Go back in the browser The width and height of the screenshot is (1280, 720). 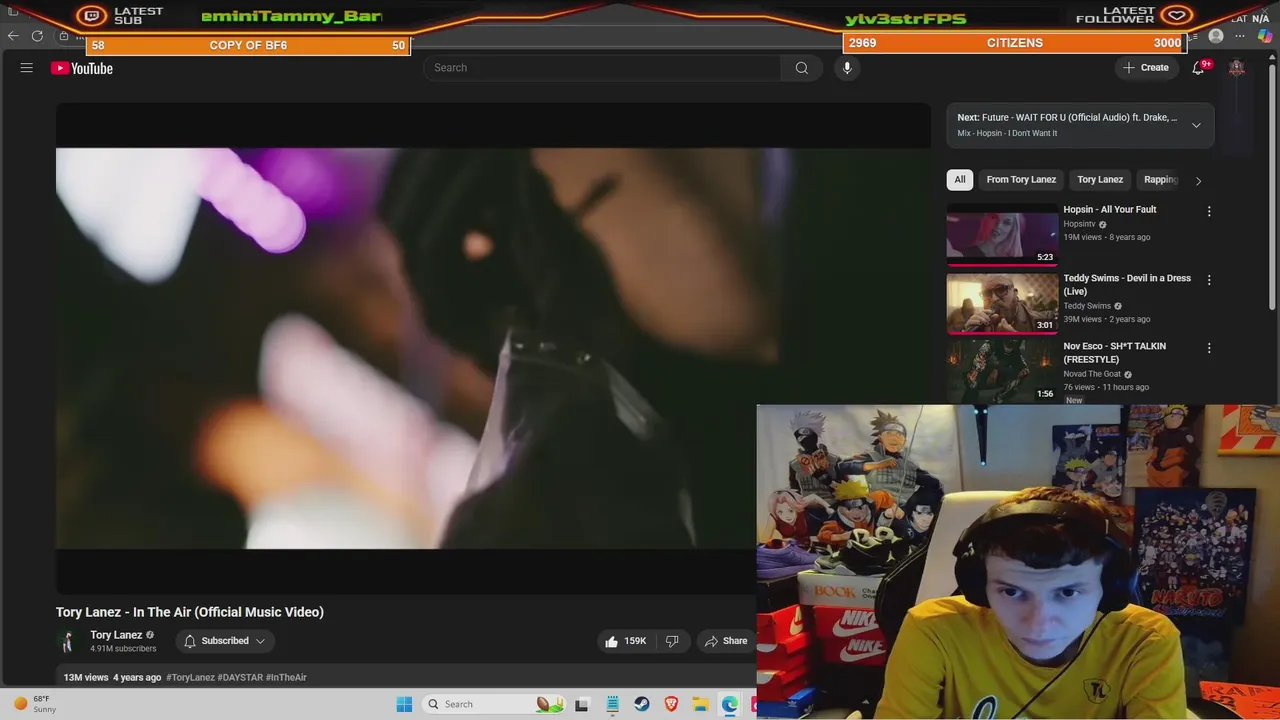tap(13, 36)
